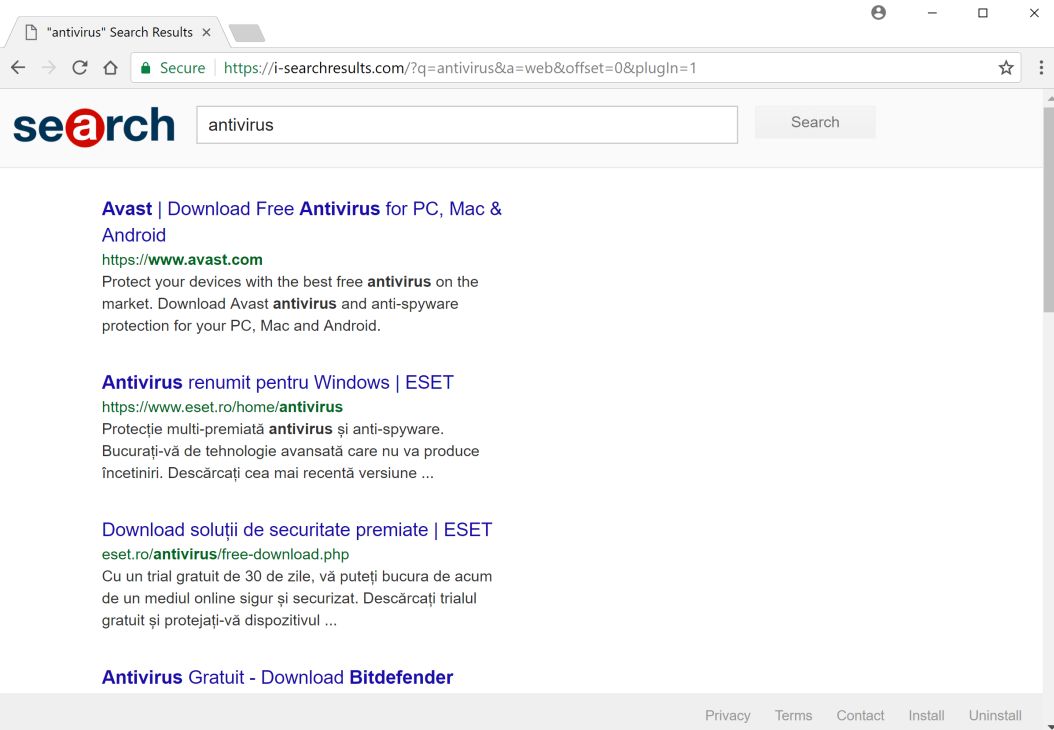Click the eset.ro/home/antivirus URL

point(222,407)
